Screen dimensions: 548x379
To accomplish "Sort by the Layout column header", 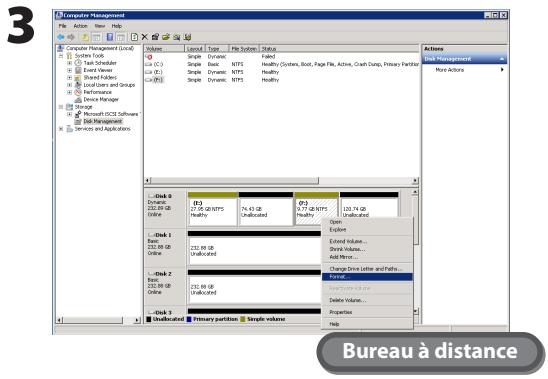I will (x=194, y=49).
